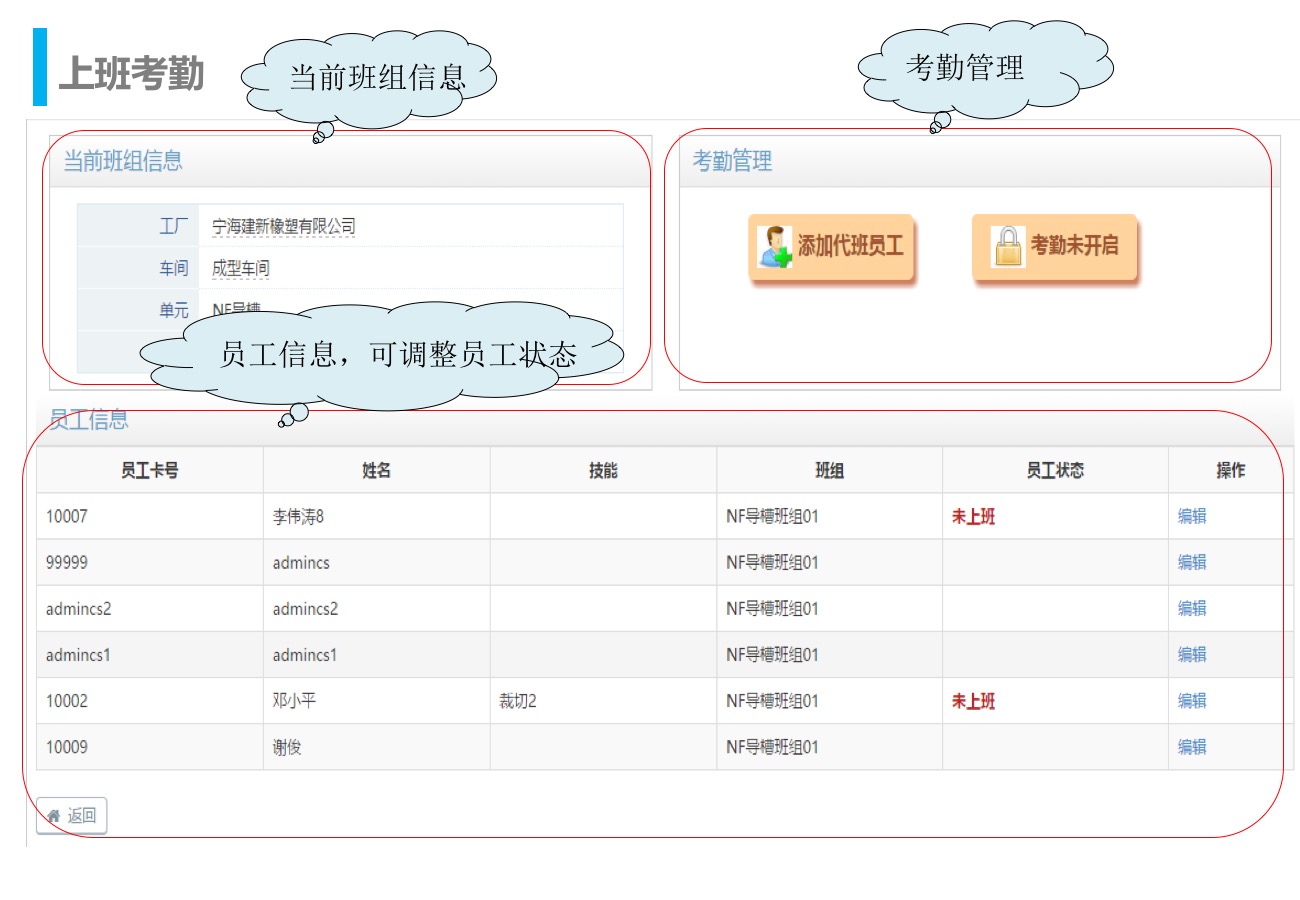The image size is (1300, 900).
Task: Open 编辑 for the admincs1 row
Action: click(1191, 654)
